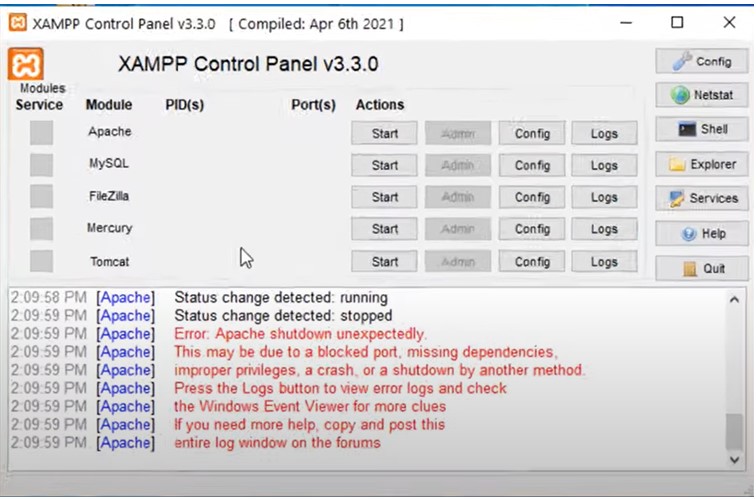The image size is (756, 499).
Task: Start the Apache module
Action: point(384,133)
